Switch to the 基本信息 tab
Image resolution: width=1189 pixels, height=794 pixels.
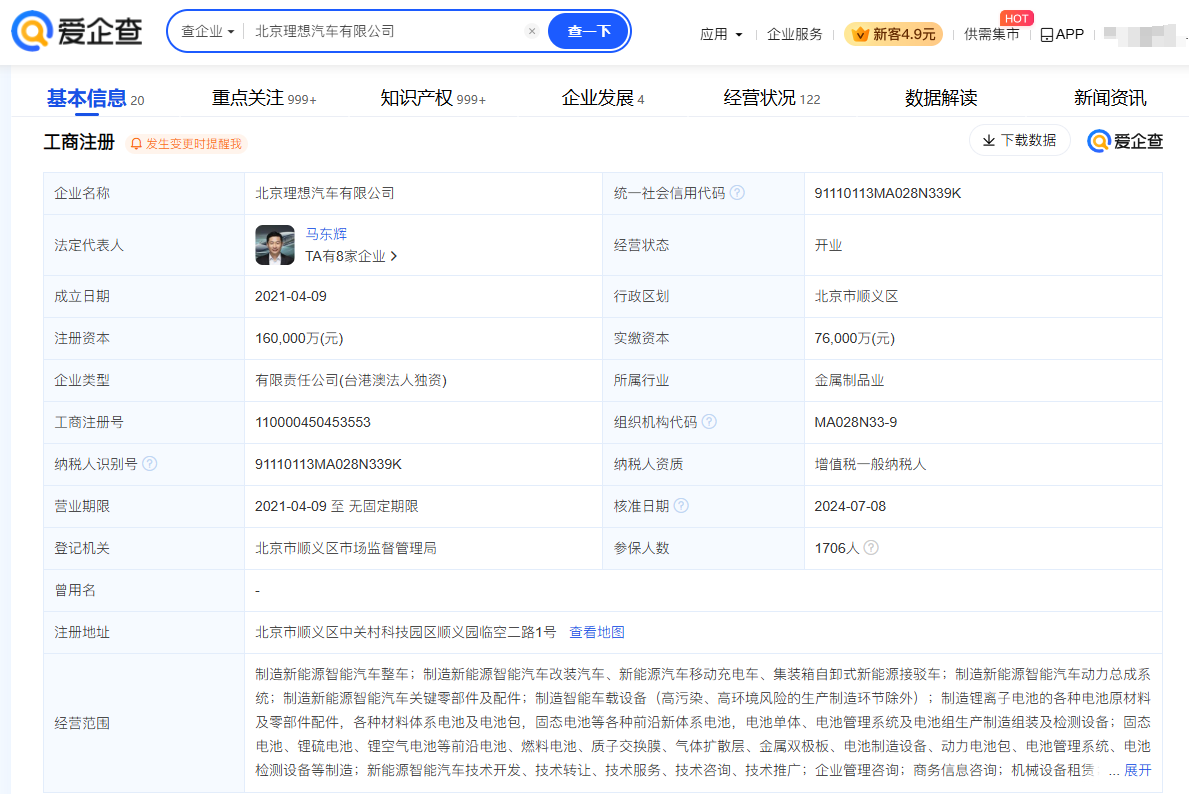point(95,98)
